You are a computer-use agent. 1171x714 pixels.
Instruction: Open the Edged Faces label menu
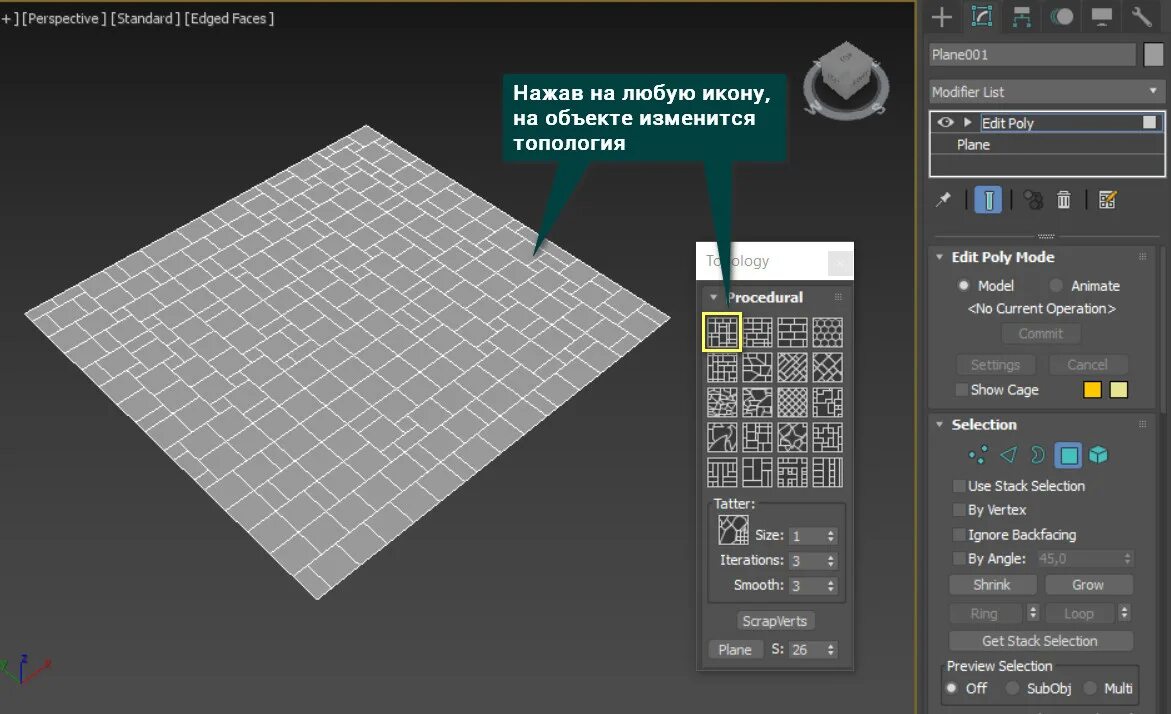[x=229, y=18]
